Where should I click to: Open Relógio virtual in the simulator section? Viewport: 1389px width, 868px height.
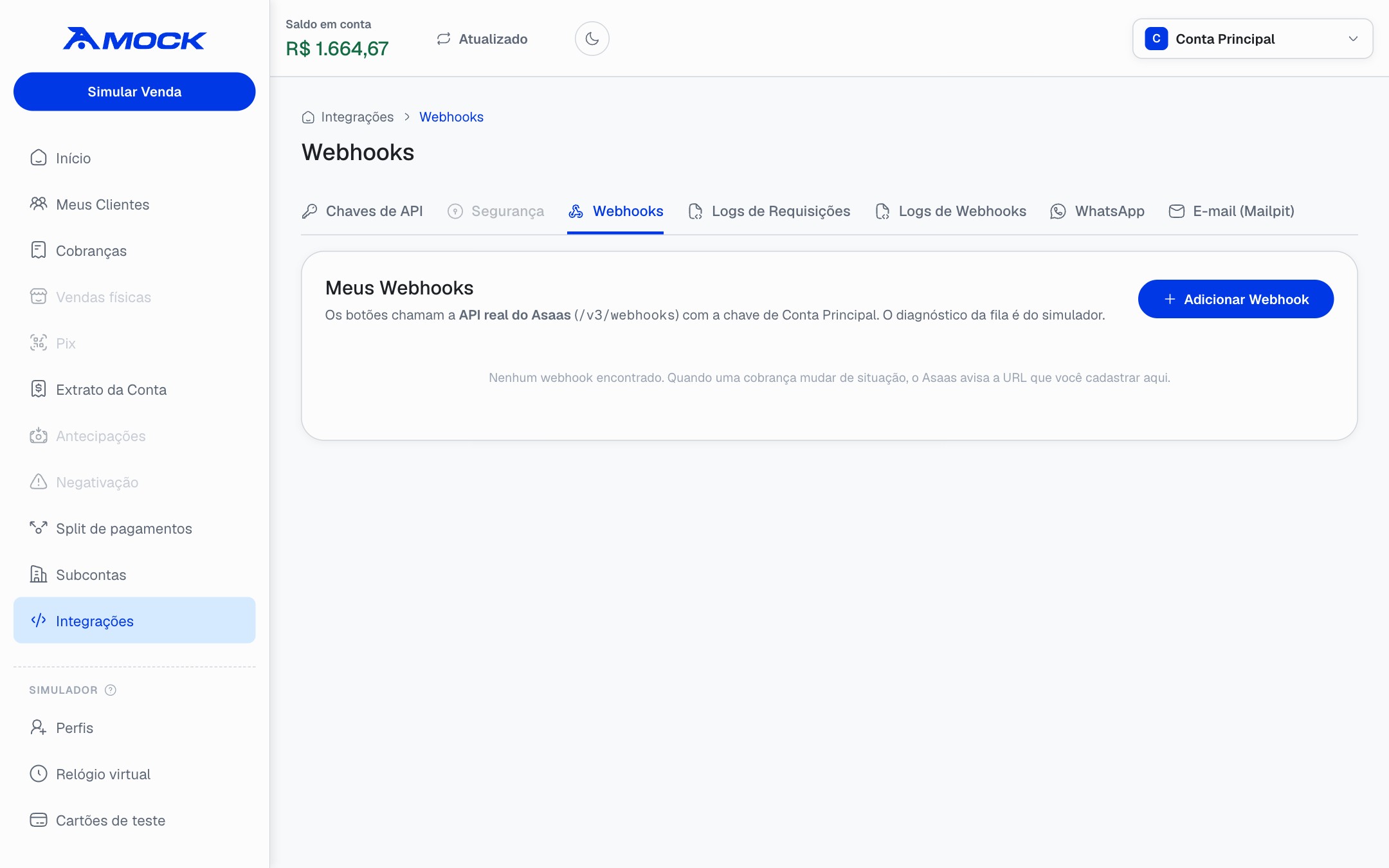pos(134,774)
